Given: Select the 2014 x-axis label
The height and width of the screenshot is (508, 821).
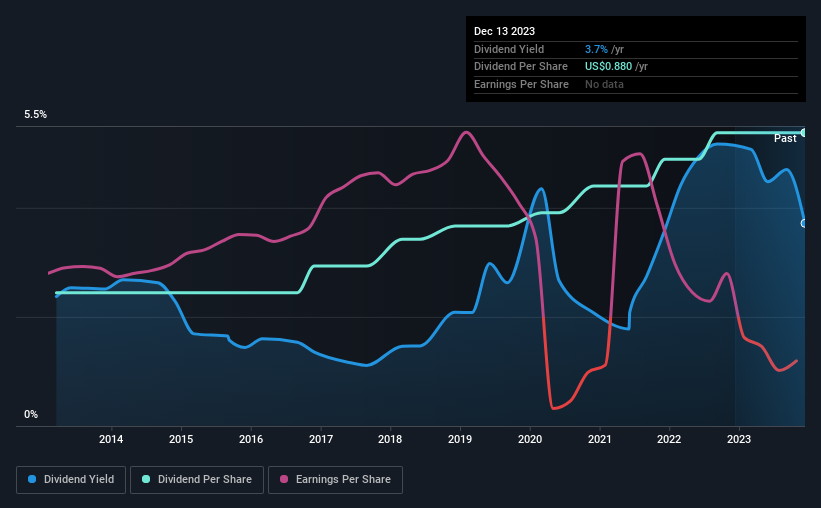Looking at the screenshot, I should (111, 439).
